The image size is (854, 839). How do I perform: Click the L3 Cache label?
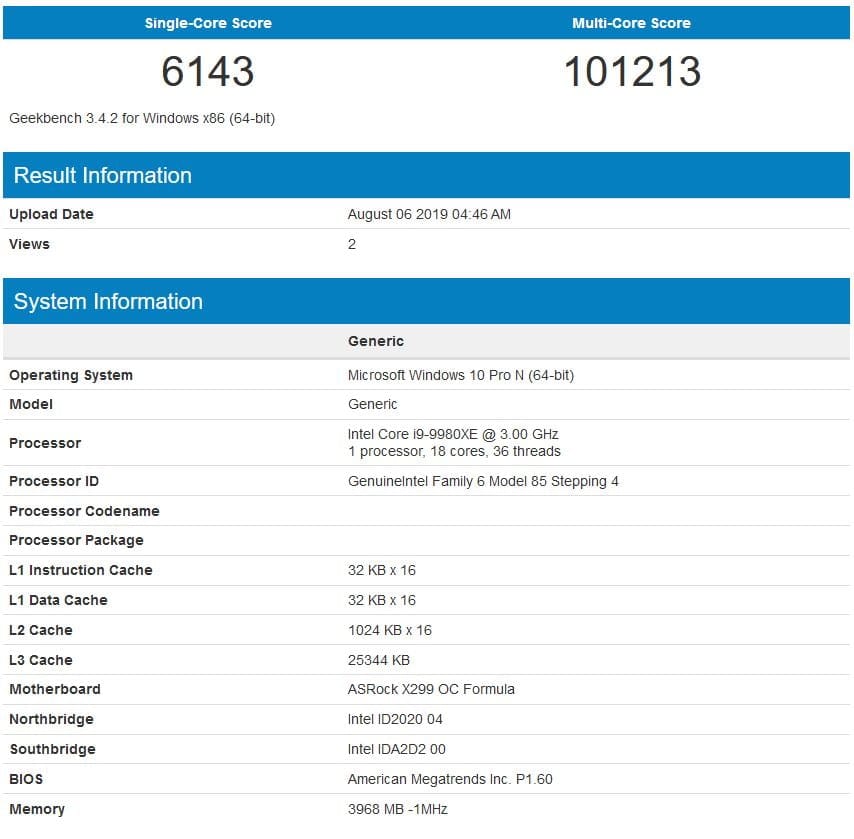point(41,660)
